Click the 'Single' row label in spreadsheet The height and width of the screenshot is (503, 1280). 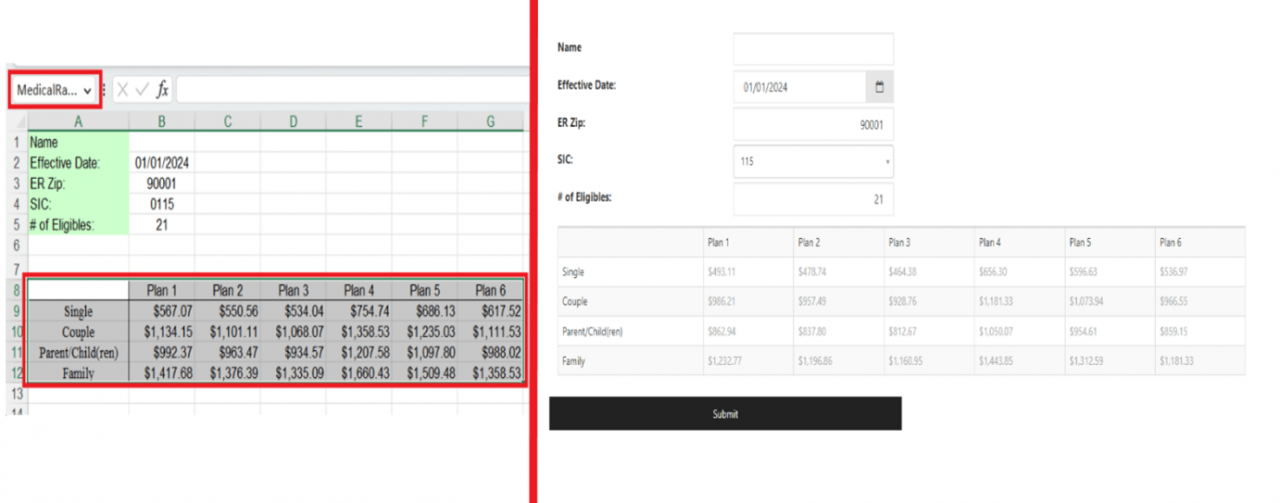click(79, 311)
